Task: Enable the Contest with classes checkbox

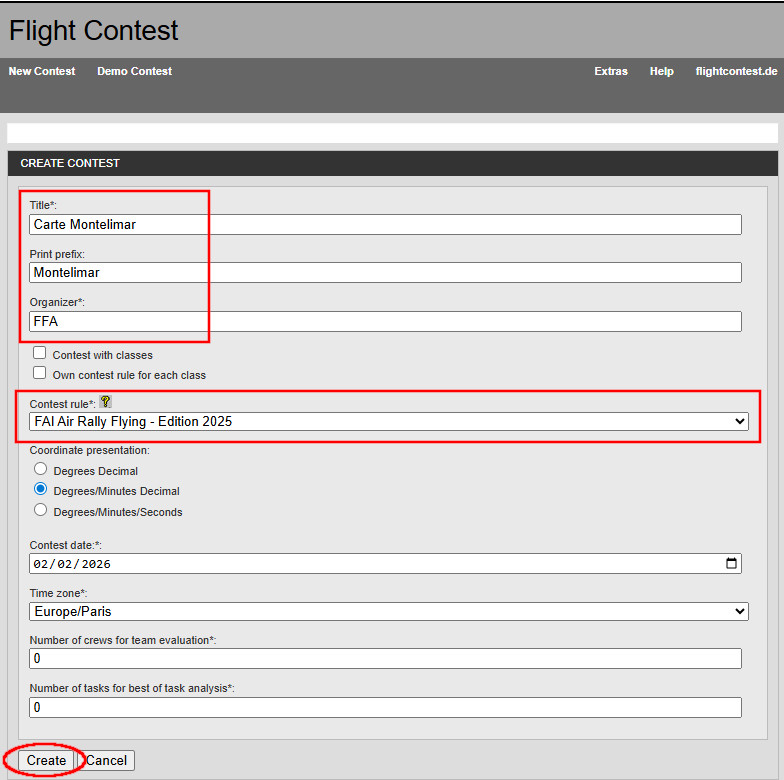Action: (40, 353)
